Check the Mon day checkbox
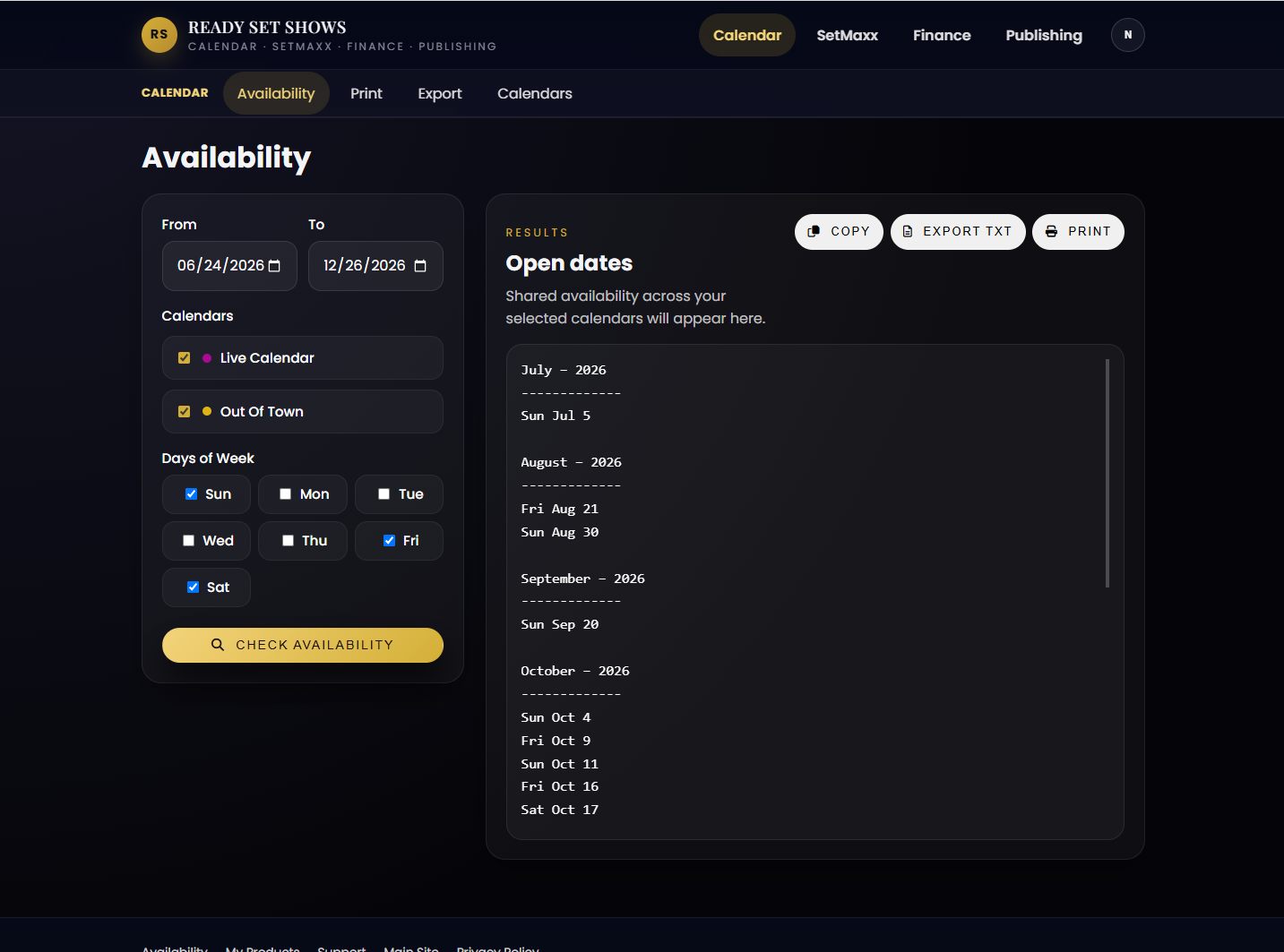The width and height of the screenshot is (1284, 952). pos(286,494)
